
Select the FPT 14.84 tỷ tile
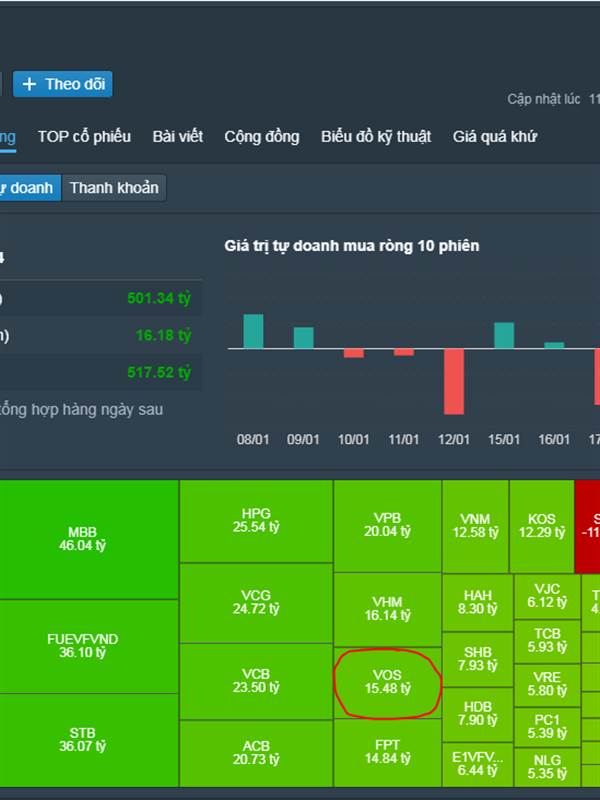[x=388, y=753]
